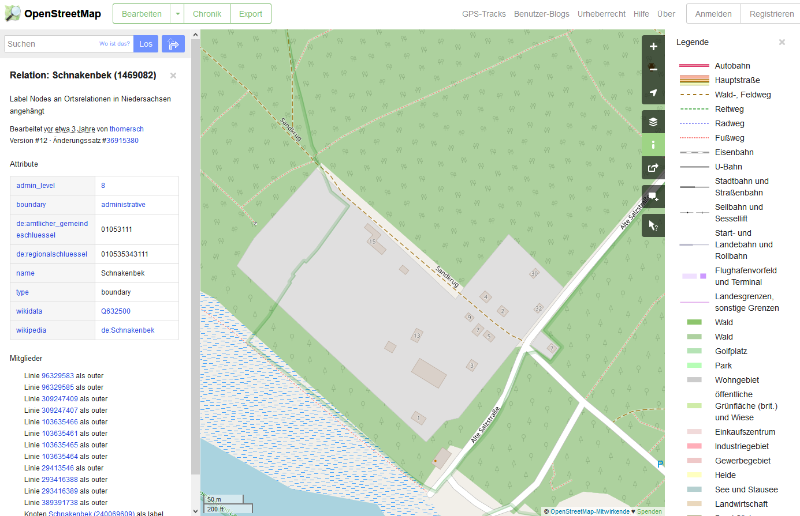Image resolution: width=800 pixels, height=516 pixels.
Task: Expand the Bearbeiten dropdown arrow
Action: [x=177, y=14]
